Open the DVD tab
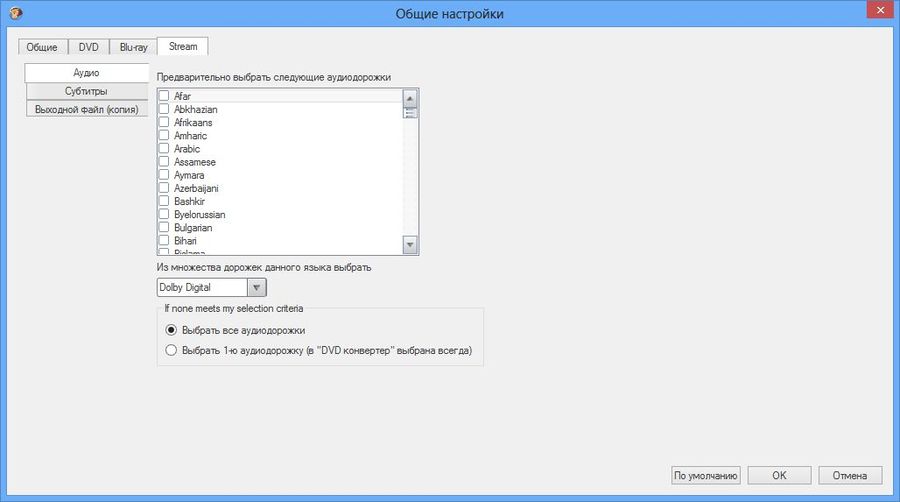The image size is (900, 502). [x=89, y=47]
